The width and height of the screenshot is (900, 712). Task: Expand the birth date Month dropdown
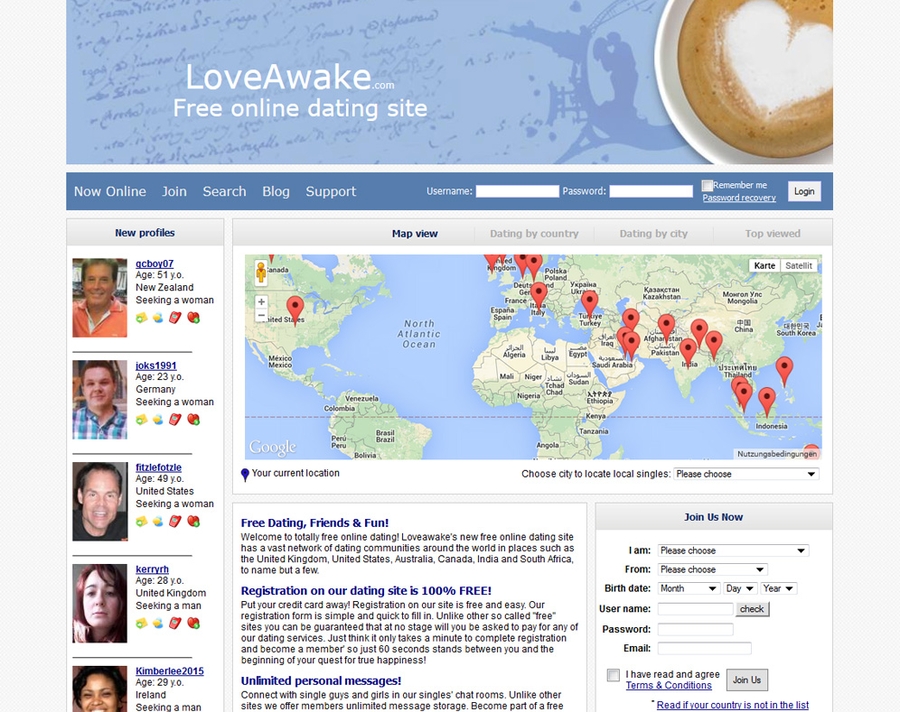(688, 588)
